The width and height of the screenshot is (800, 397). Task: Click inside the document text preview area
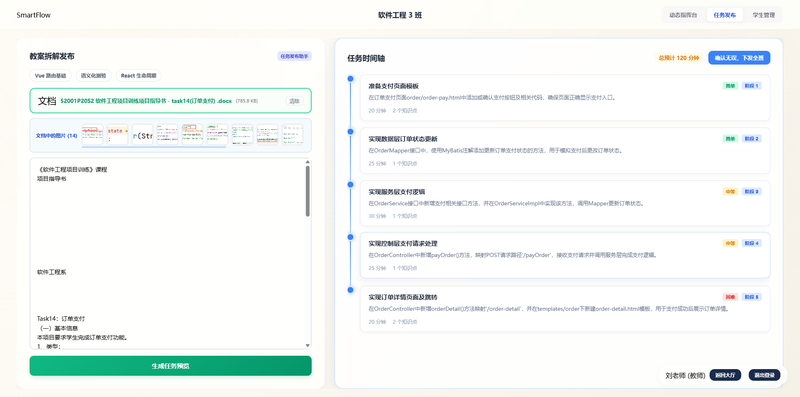tap(167, 254)
